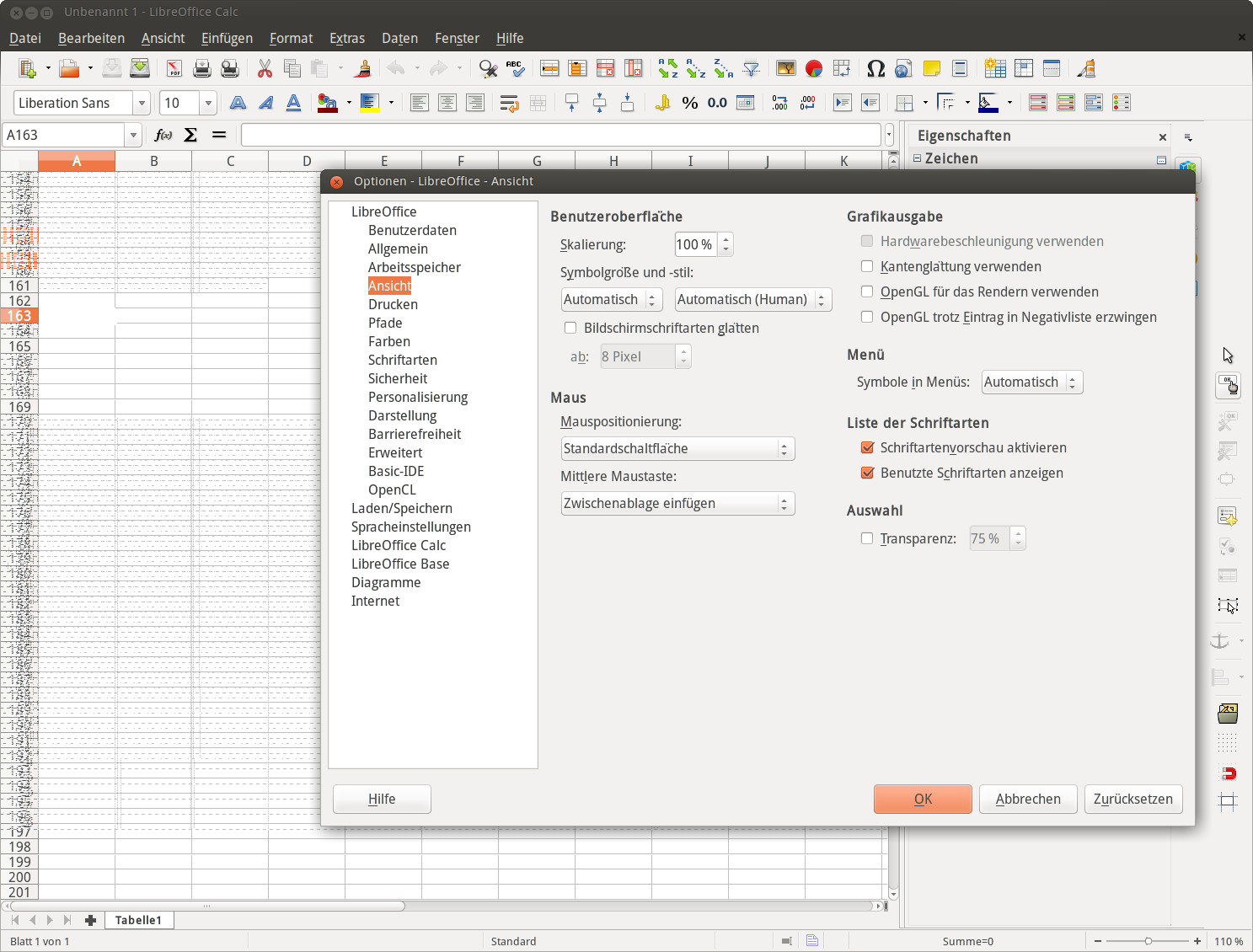The image size is (1253, 952).
Task: Select LibreOffice Calc in options tree
Action: [399, 545]
